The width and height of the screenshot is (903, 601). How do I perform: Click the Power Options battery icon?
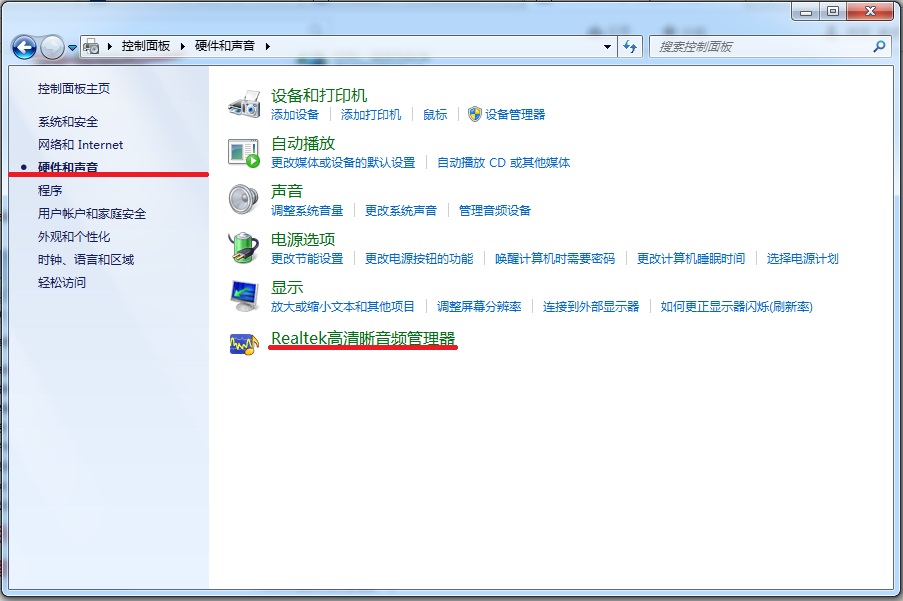click(x=244, y=247)
